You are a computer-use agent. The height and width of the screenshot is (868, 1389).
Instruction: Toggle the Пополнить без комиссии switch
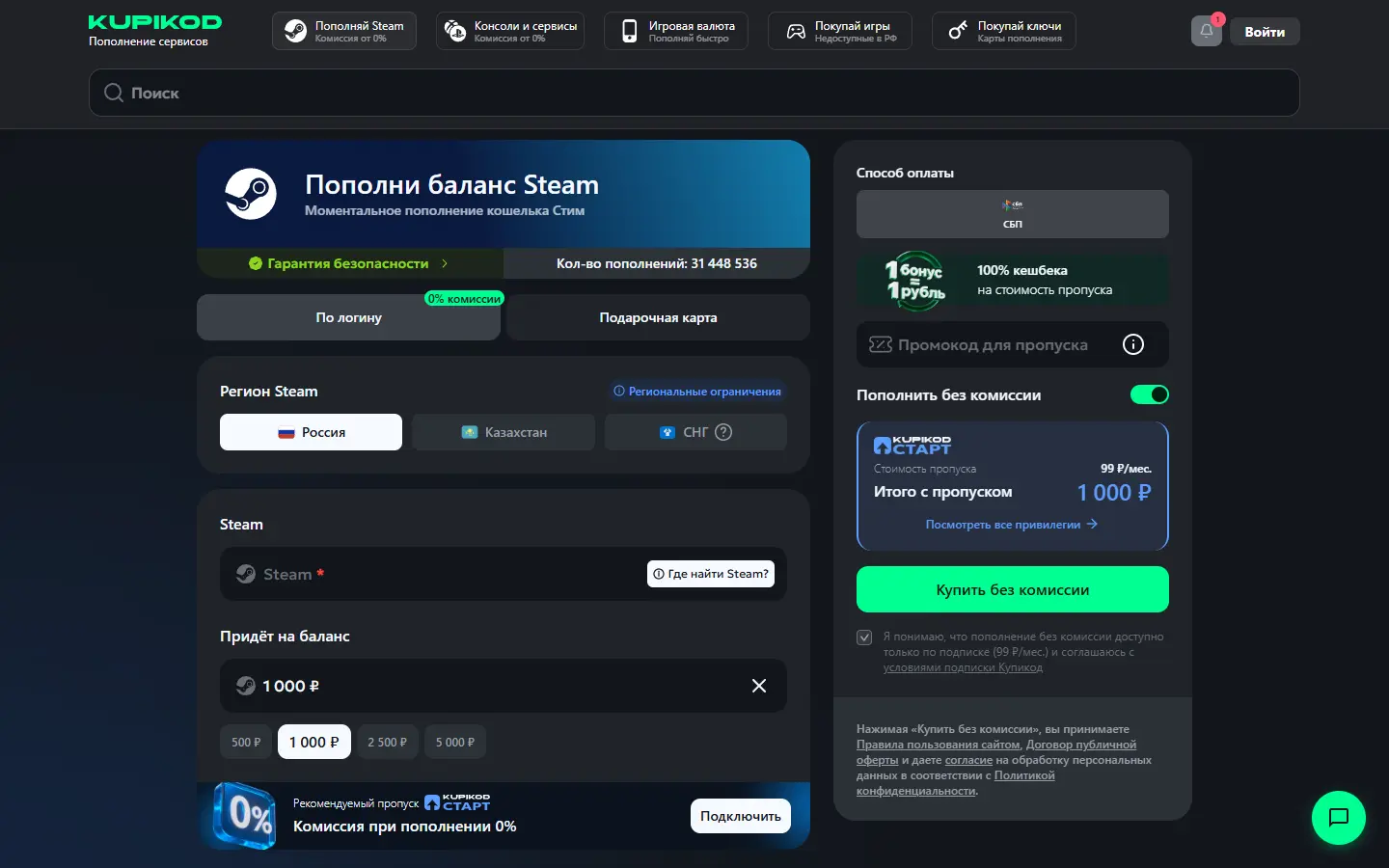click(x=1150, y=394)
